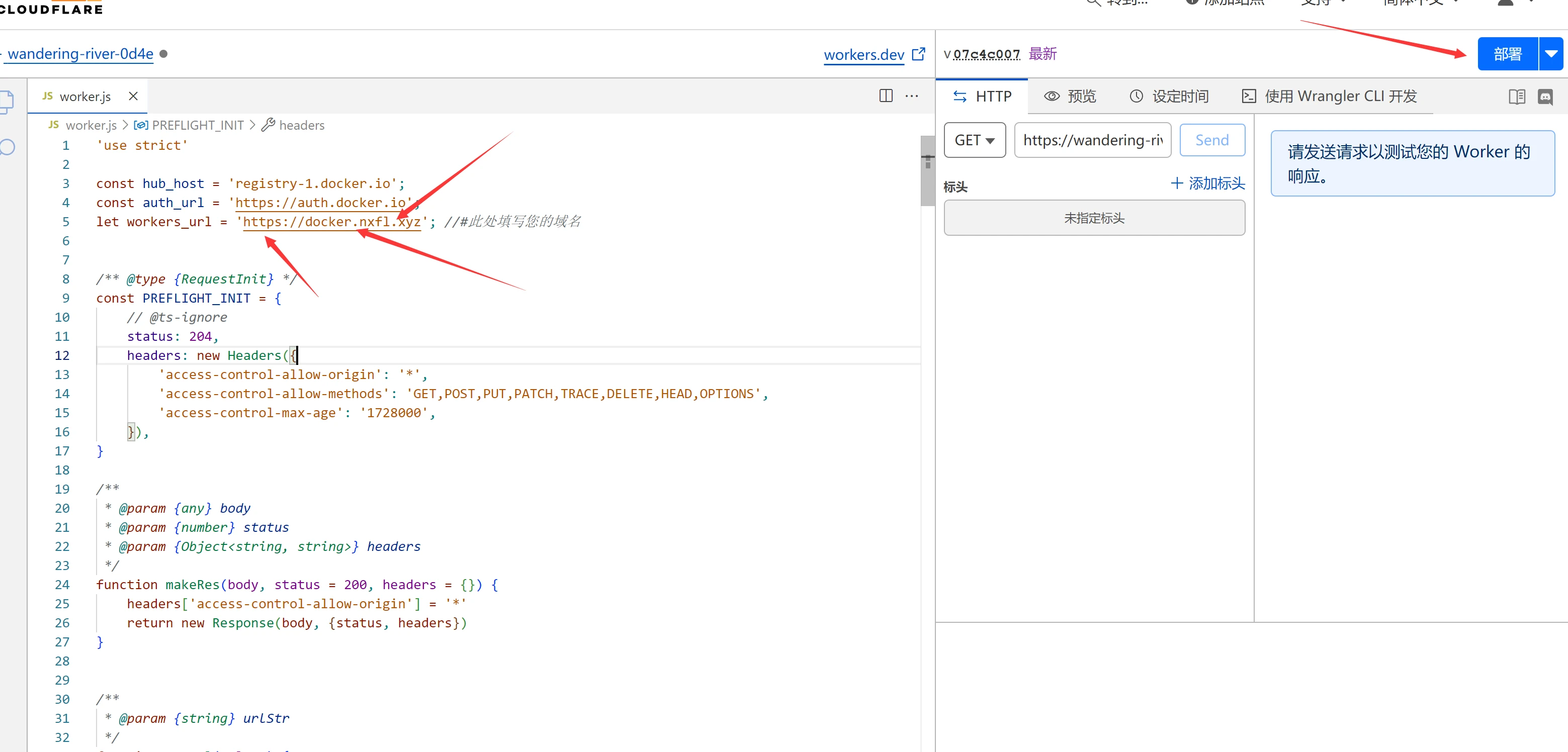Click the Send request button
1568x752 pixels.
click(1211, 140)
